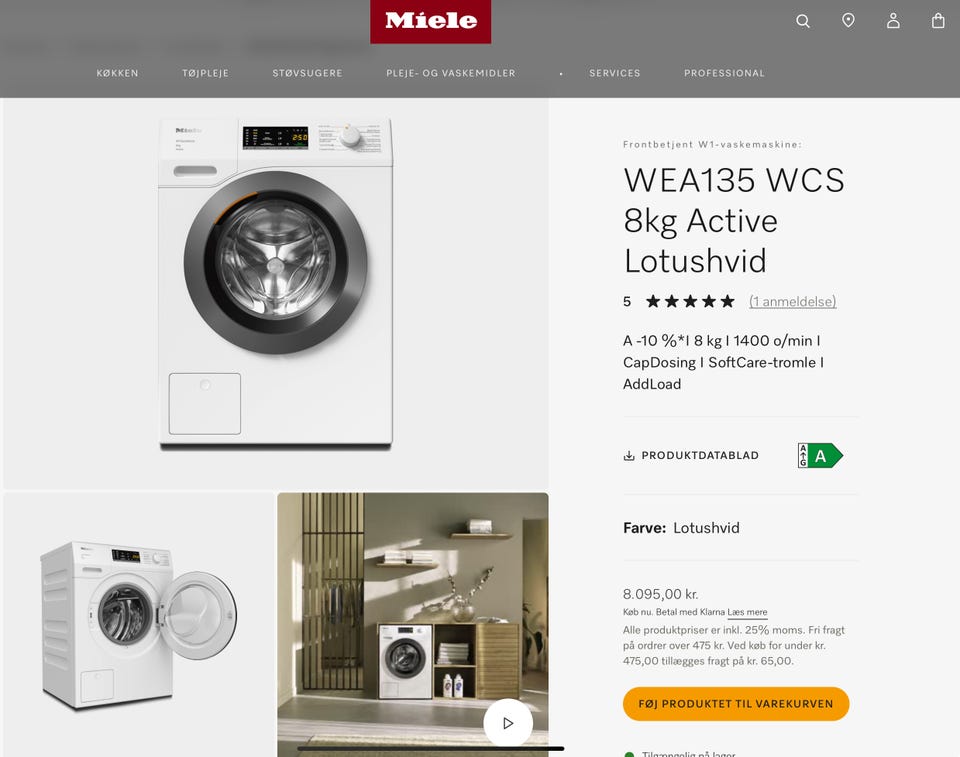Click the energy label A badge
Viewport: 960px width, 757px height.
(x=820, y=455)
